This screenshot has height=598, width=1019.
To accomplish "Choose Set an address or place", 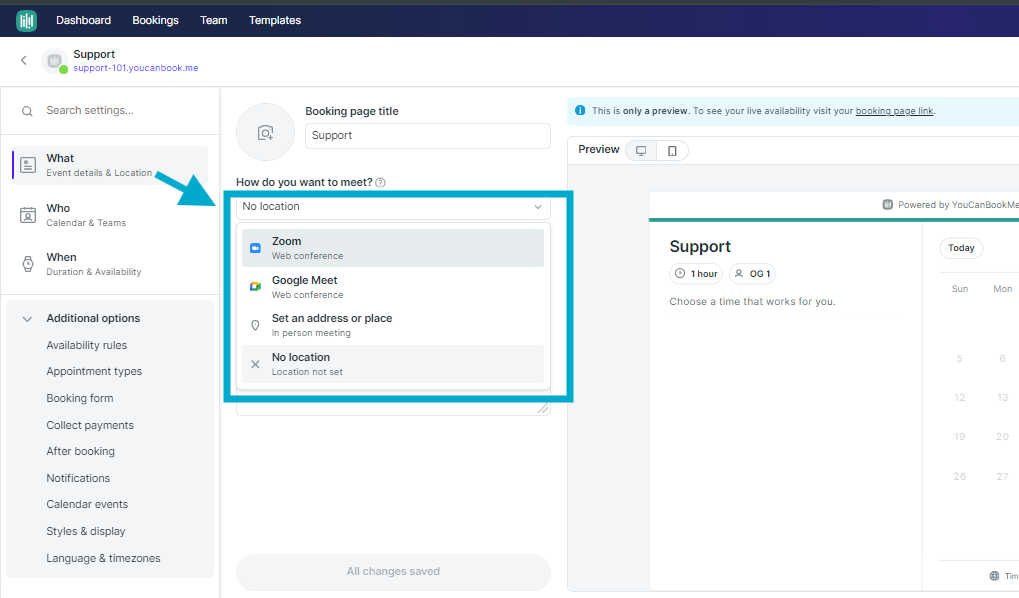I will (393, 325).
